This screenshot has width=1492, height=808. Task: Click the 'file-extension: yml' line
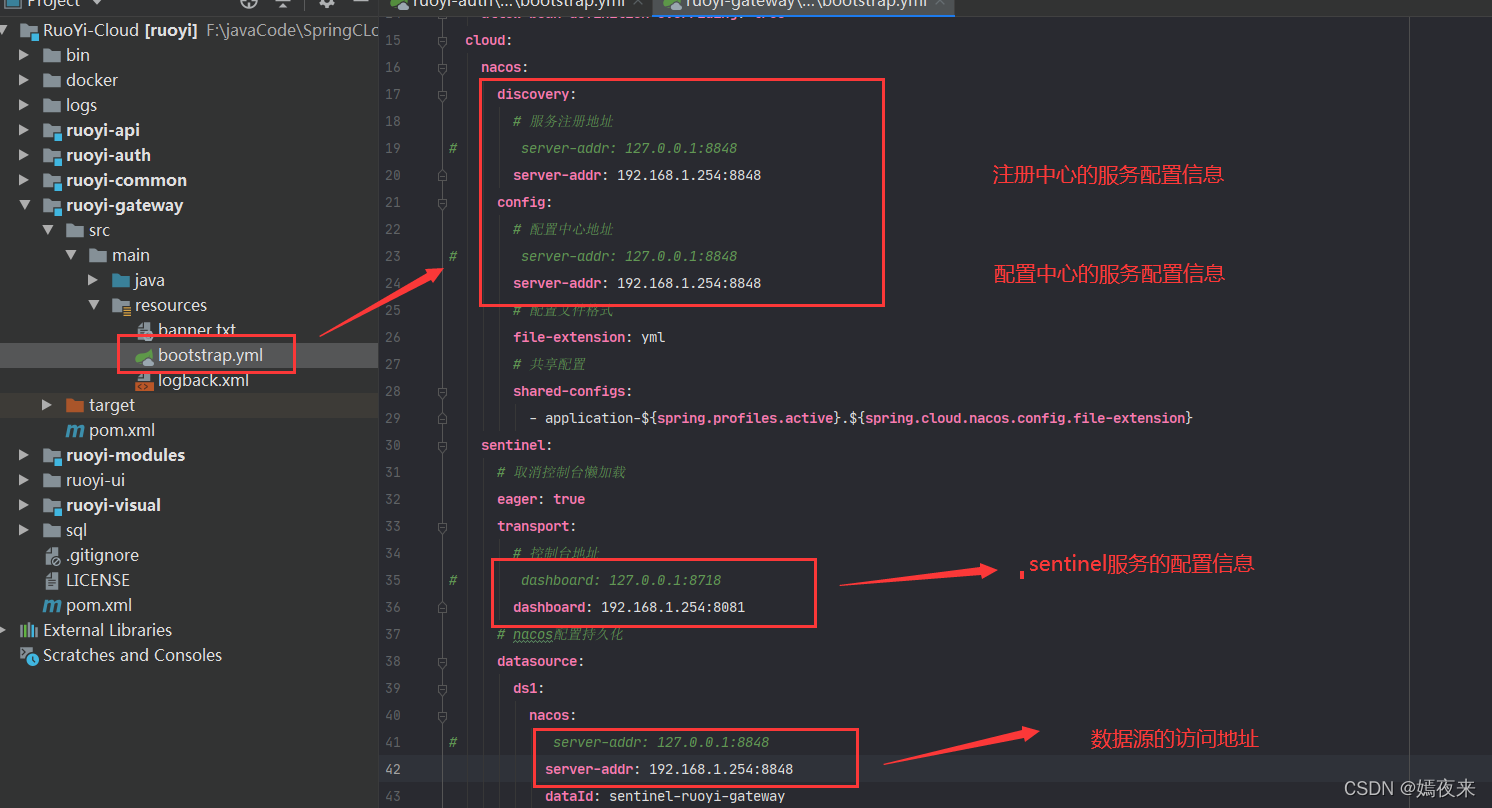tap(589, 338)
